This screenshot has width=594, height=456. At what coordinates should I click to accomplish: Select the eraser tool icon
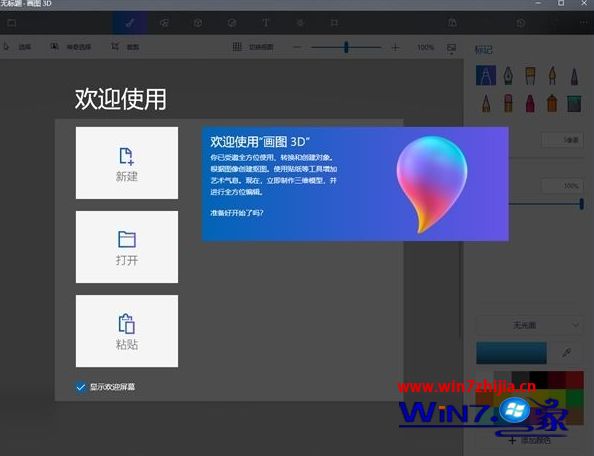(508, 103)
